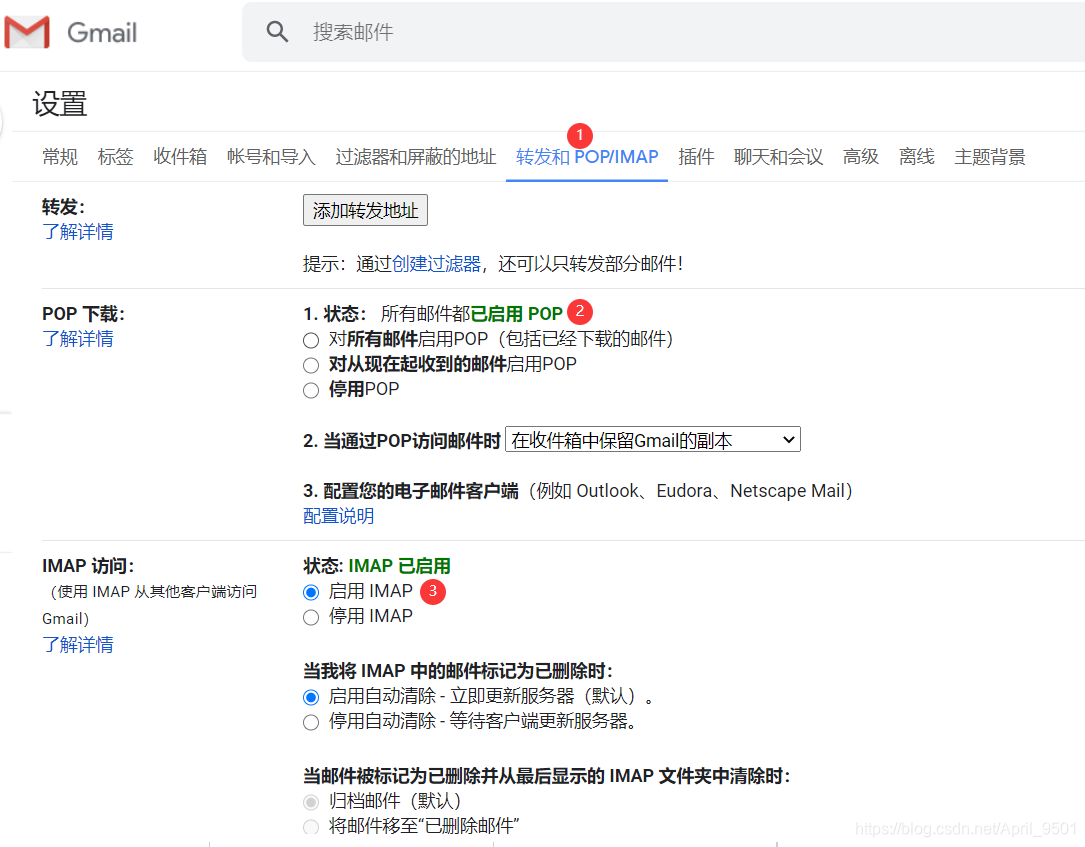Choose 启用自动清除 - 立即更新服务器 option
This screenshot has width=1085, height=847.
311,698
